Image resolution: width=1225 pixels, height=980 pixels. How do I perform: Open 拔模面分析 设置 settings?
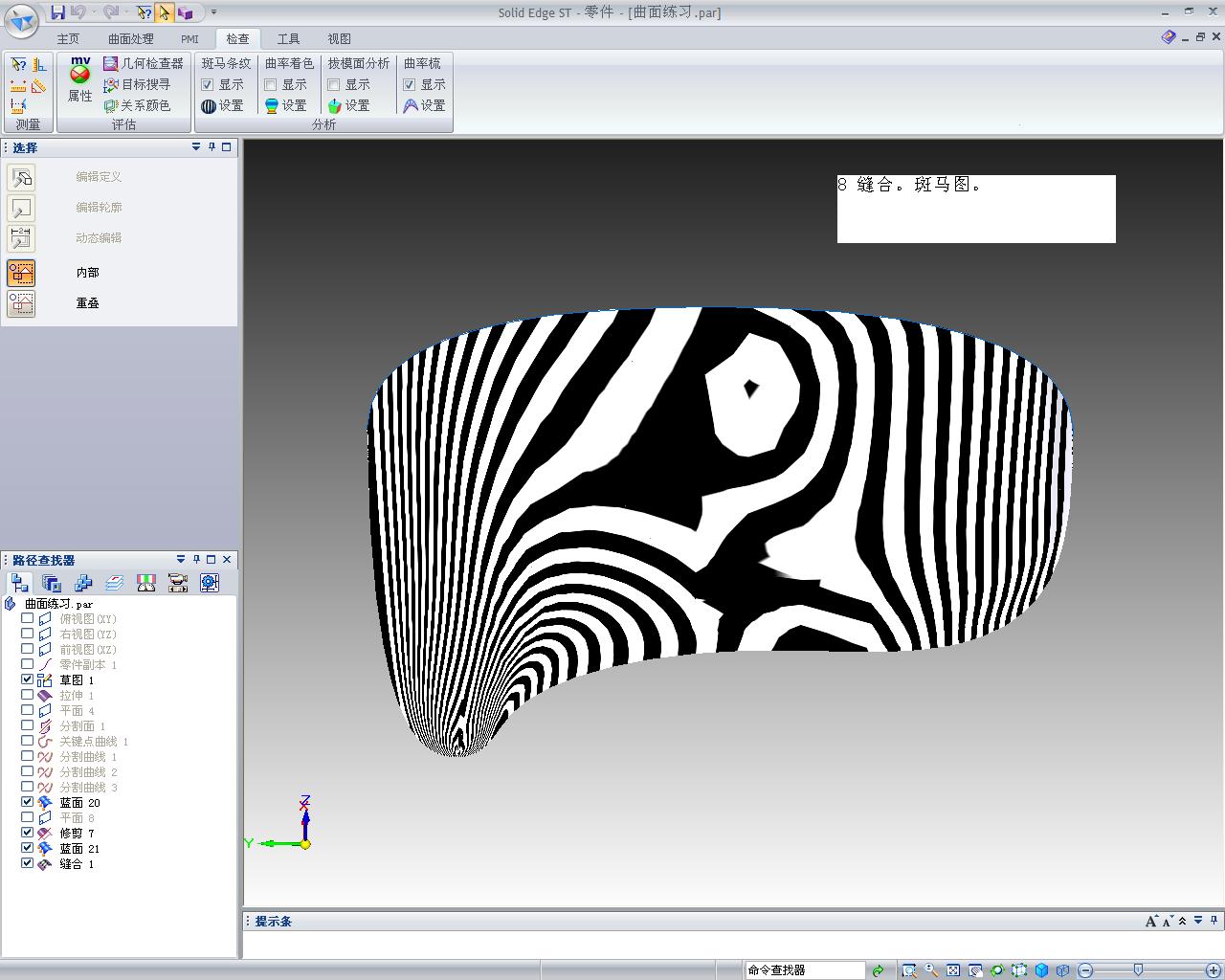point(349,105)
